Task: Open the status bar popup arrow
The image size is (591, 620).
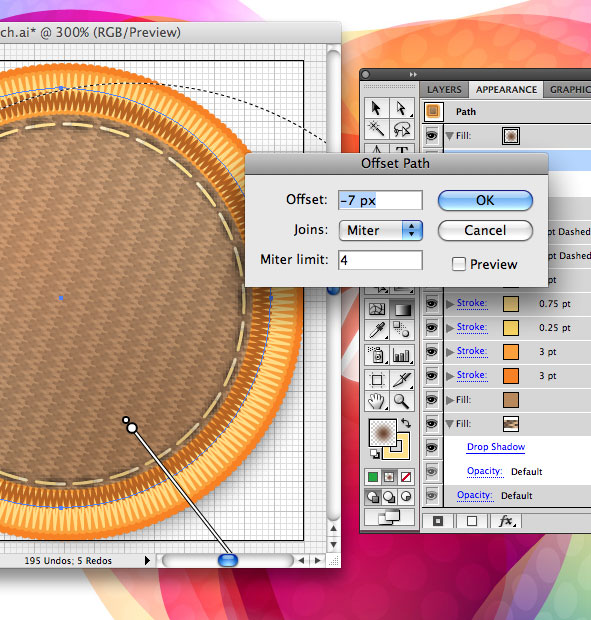Action: [147, 560]
